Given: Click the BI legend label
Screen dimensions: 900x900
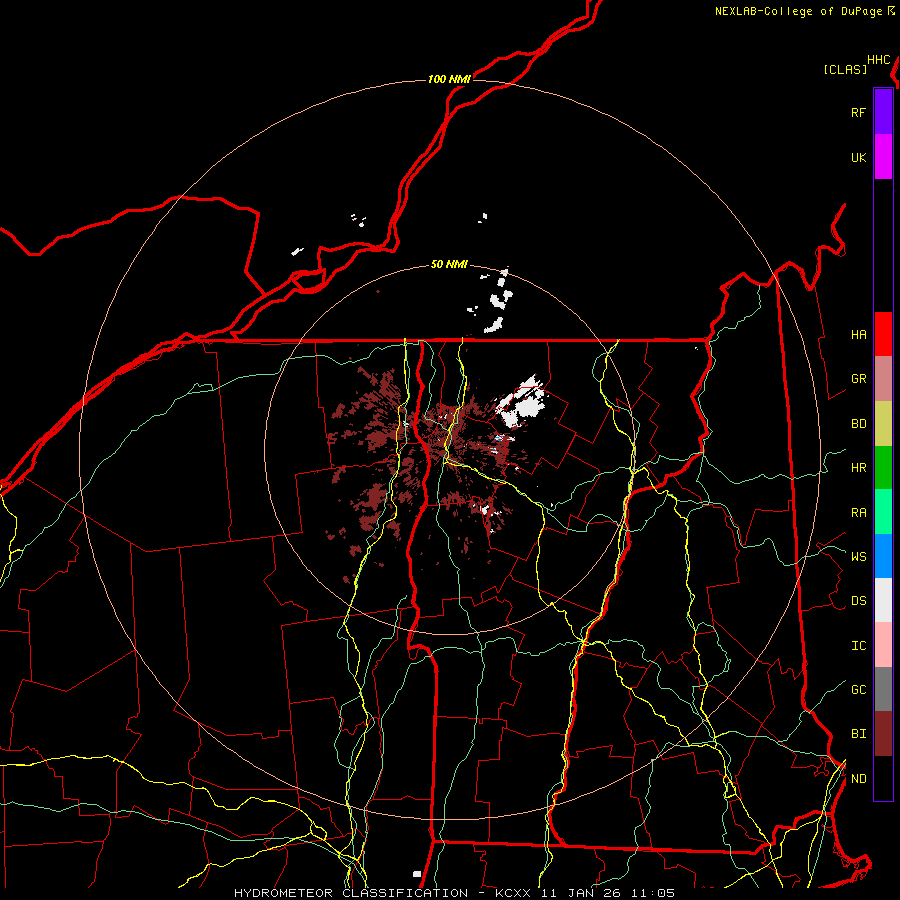Looking at the screenshot, I should coord(858,734).
